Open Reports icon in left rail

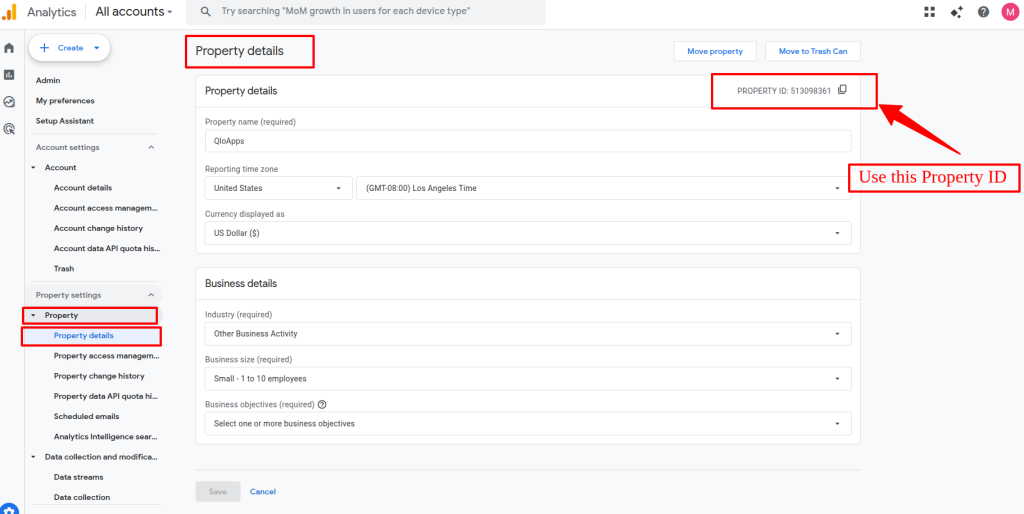point(9,75)
